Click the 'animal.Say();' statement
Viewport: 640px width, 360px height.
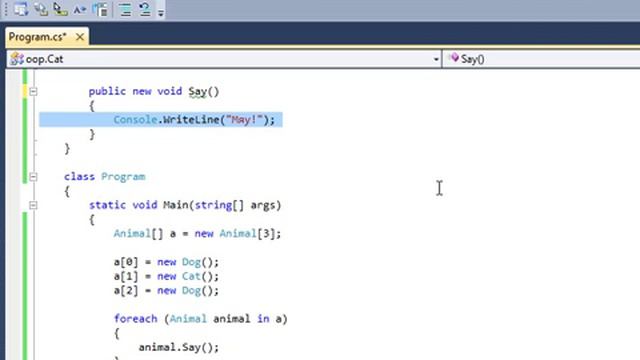tap(179, 347)
